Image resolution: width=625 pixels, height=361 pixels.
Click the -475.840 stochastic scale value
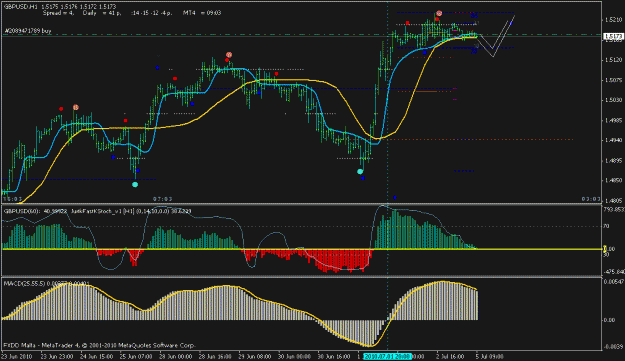(x=614, y=272)
